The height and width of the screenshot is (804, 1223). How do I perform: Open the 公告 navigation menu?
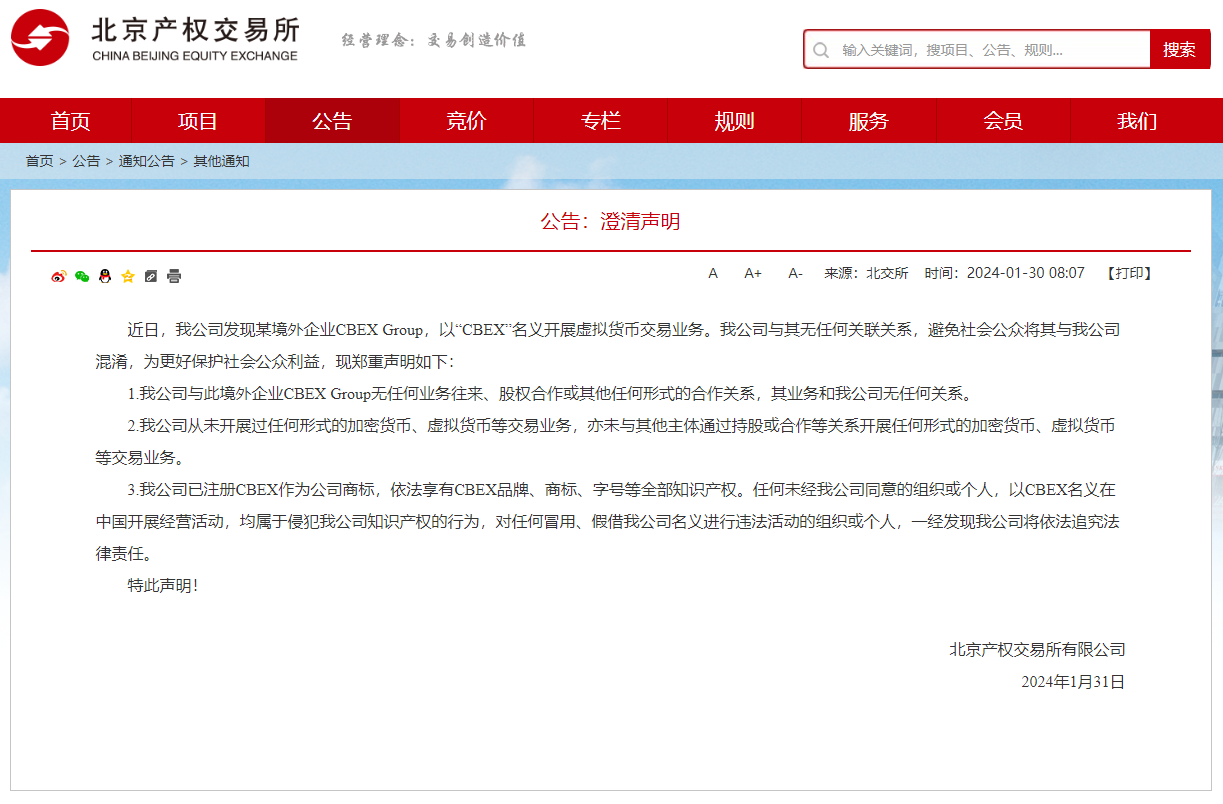point(332,120)
